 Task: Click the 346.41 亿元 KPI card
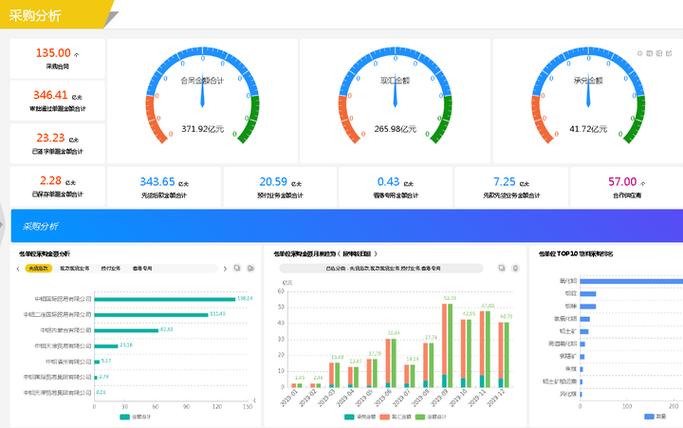57,101
